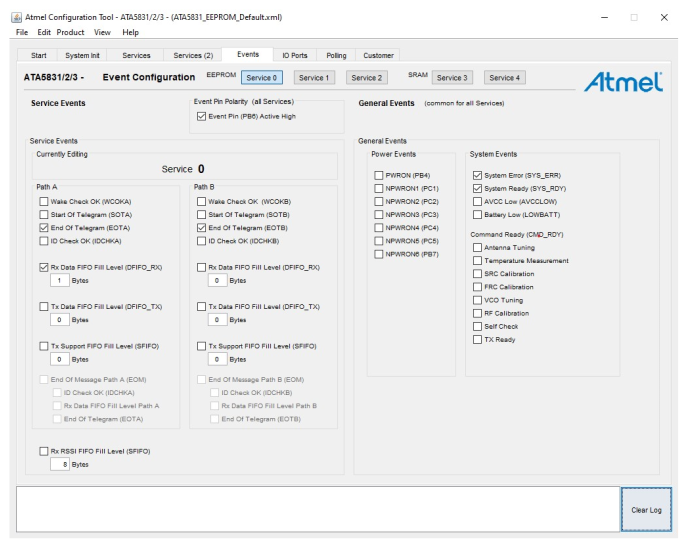Enable Battery Low (LOWBATT) event

477,214
